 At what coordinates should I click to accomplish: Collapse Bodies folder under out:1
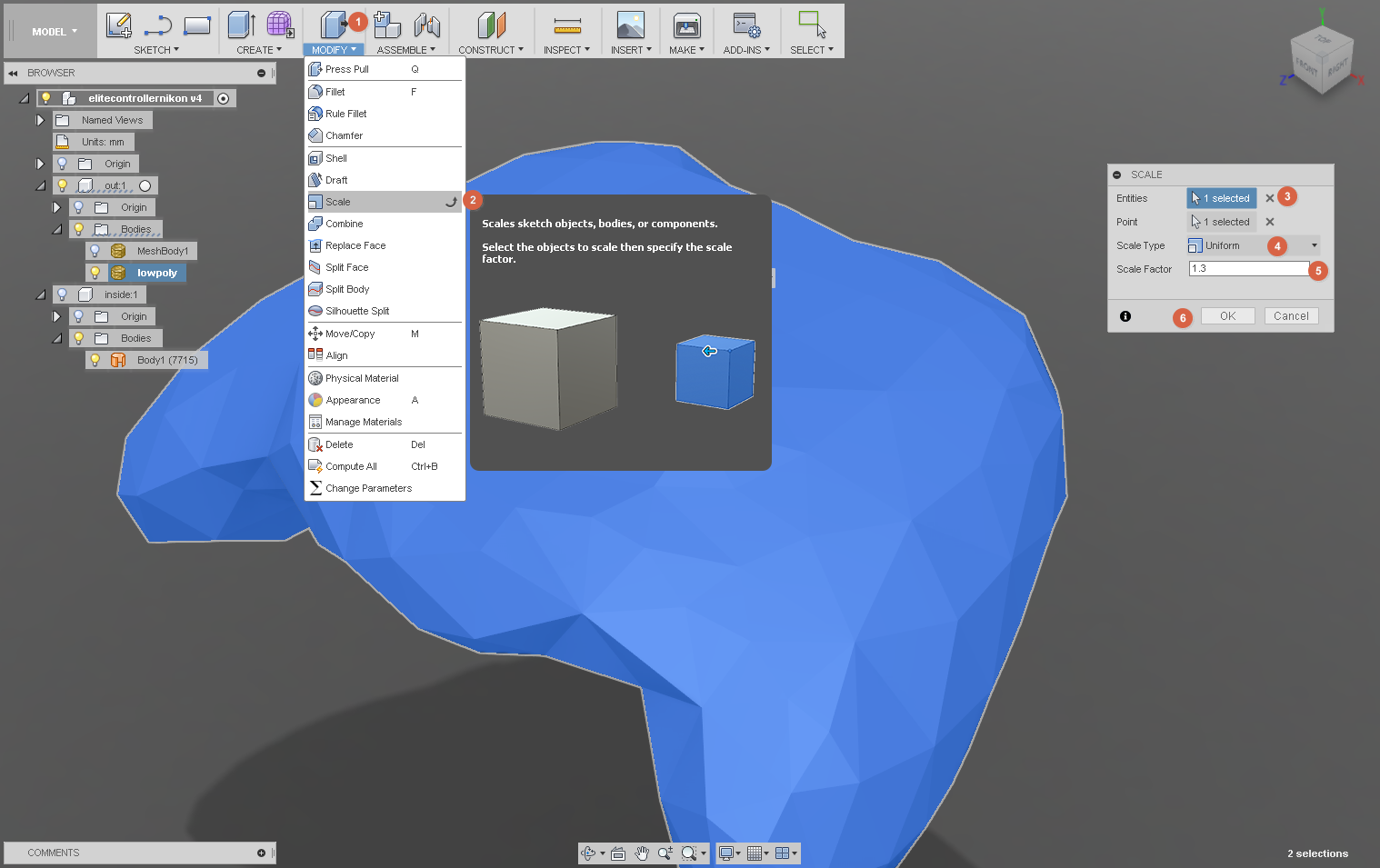click(x=56, y=229)
